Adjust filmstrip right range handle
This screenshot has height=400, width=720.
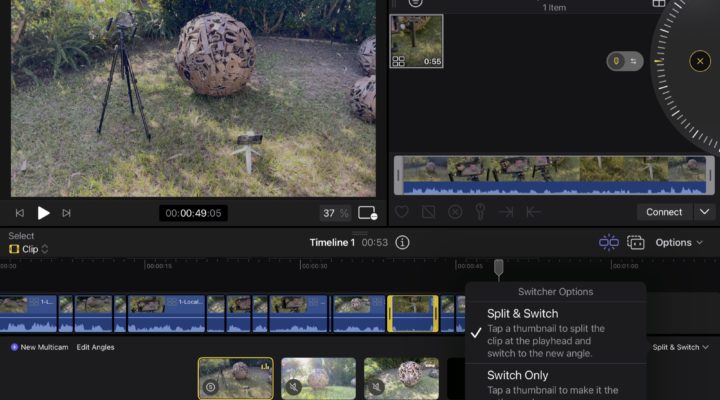pyautogui.click(x=710, y=175)
